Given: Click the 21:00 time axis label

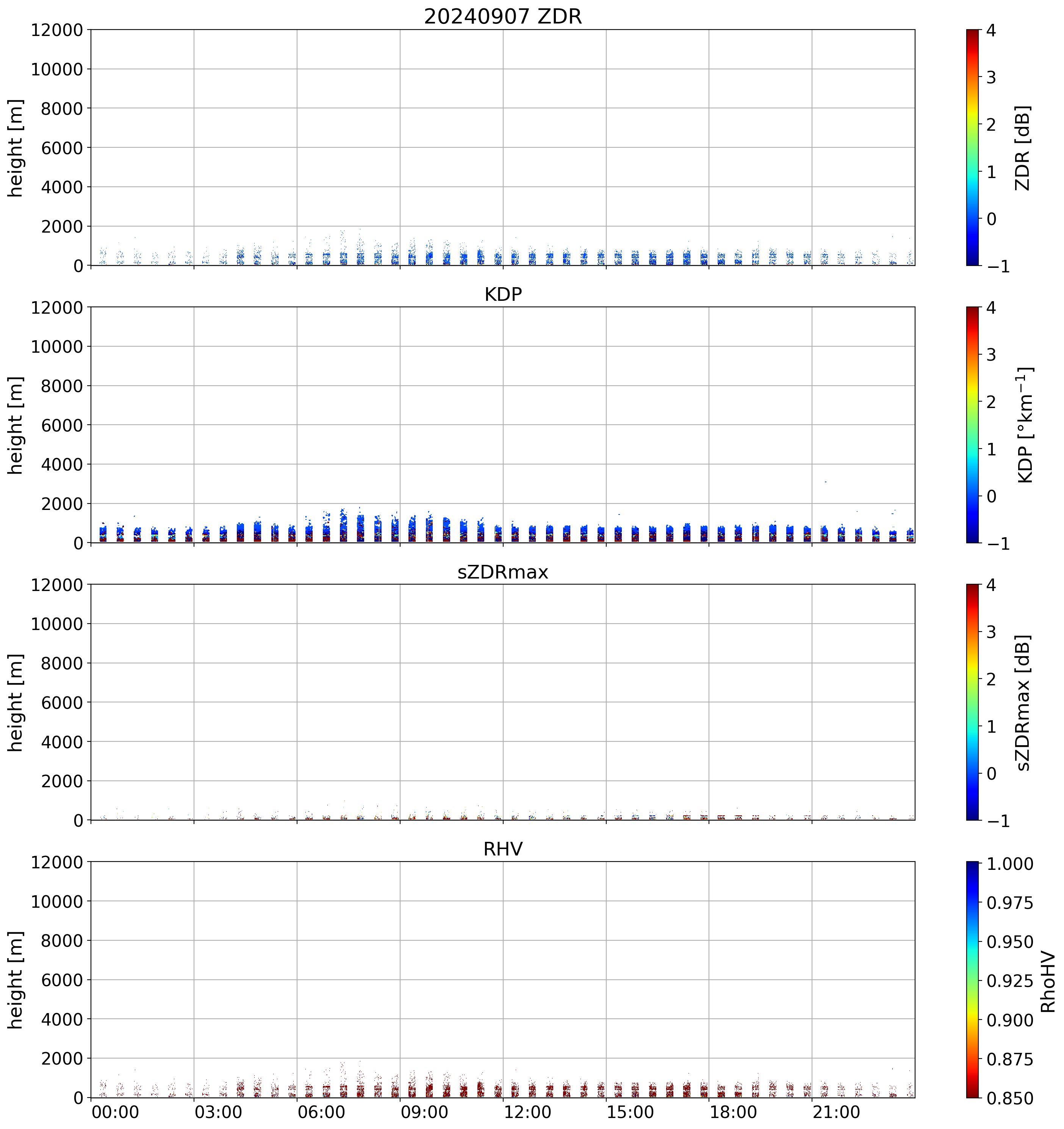Looking at the screenshot, I should [837, 1112].
